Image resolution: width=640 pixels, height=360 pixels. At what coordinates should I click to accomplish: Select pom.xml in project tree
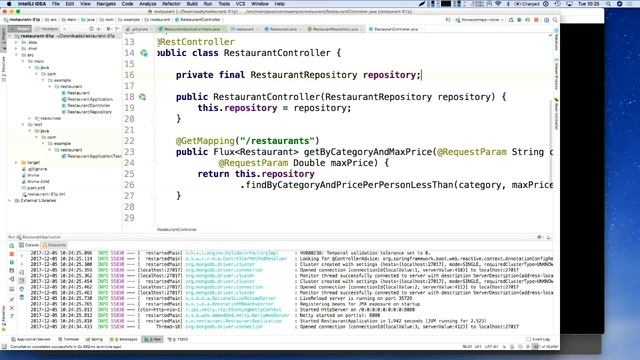pyautogui.click(x=34, y=188)
